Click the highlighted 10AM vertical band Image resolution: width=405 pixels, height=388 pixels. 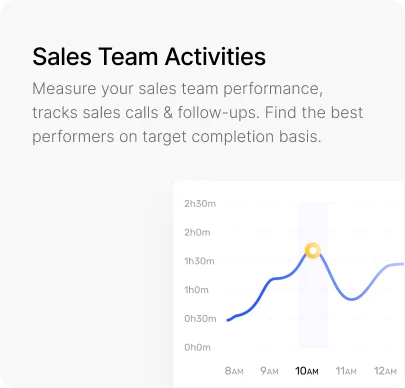(313, 275)
